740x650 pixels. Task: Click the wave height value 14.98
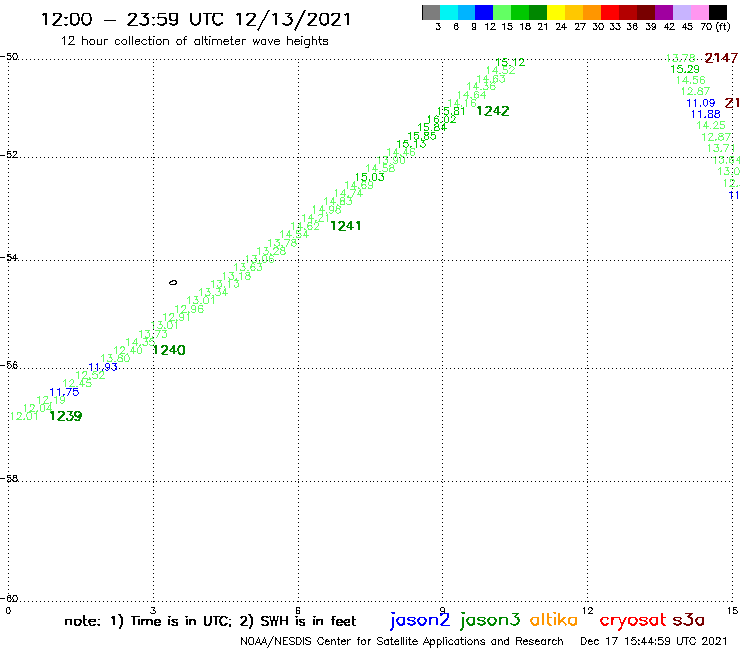tap(327, 210)
